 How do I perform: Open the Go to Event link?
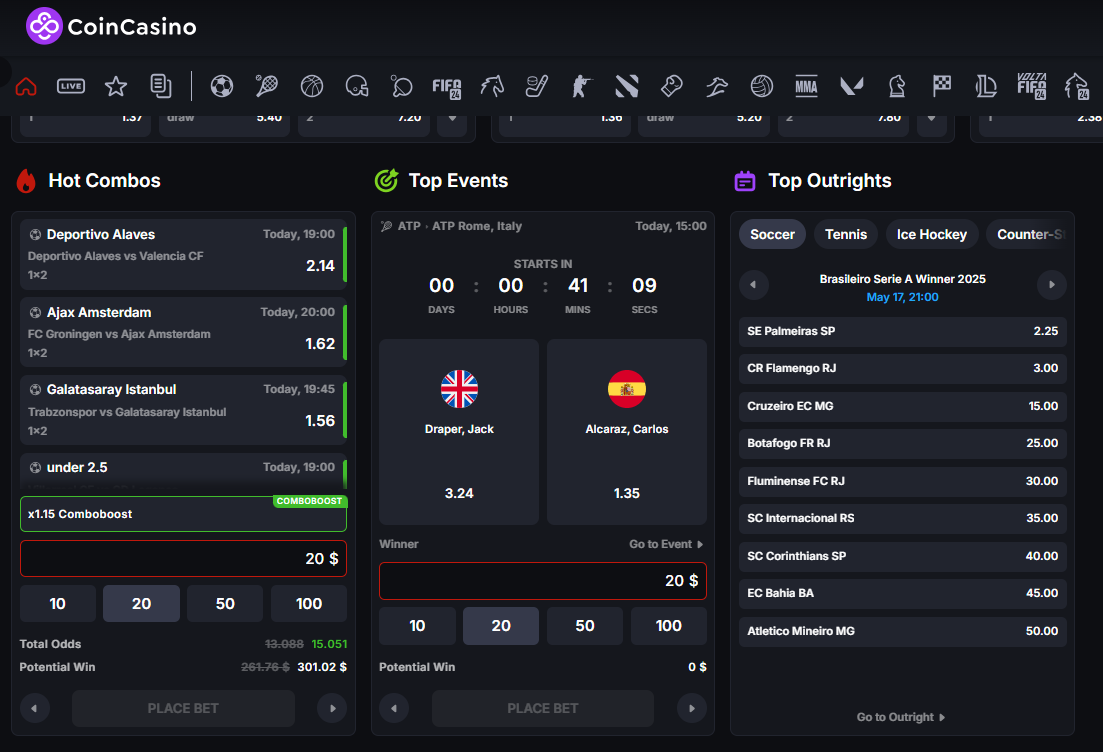(x=665, y=544)
